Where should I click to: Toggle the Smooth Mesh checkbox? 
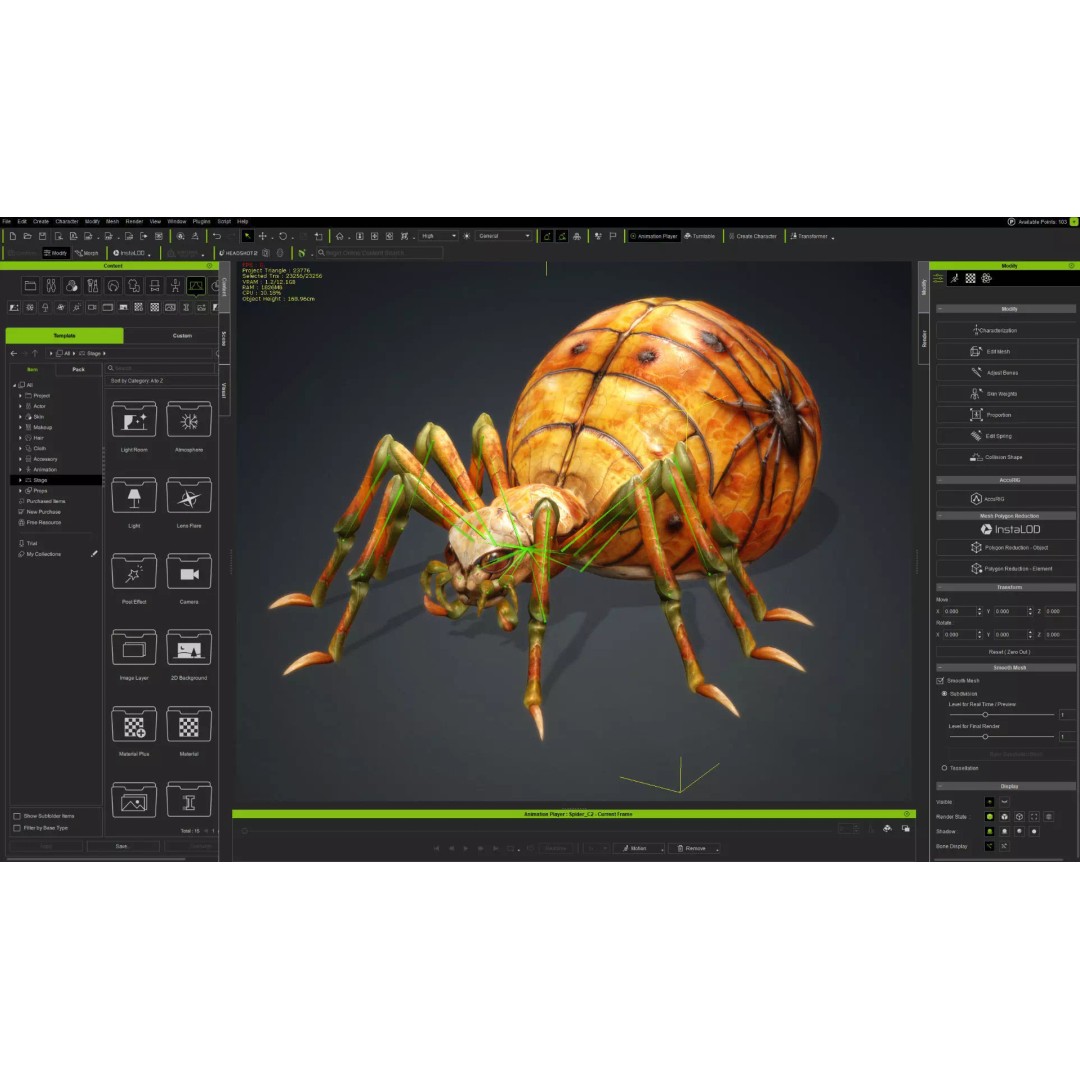click(940, 681)
